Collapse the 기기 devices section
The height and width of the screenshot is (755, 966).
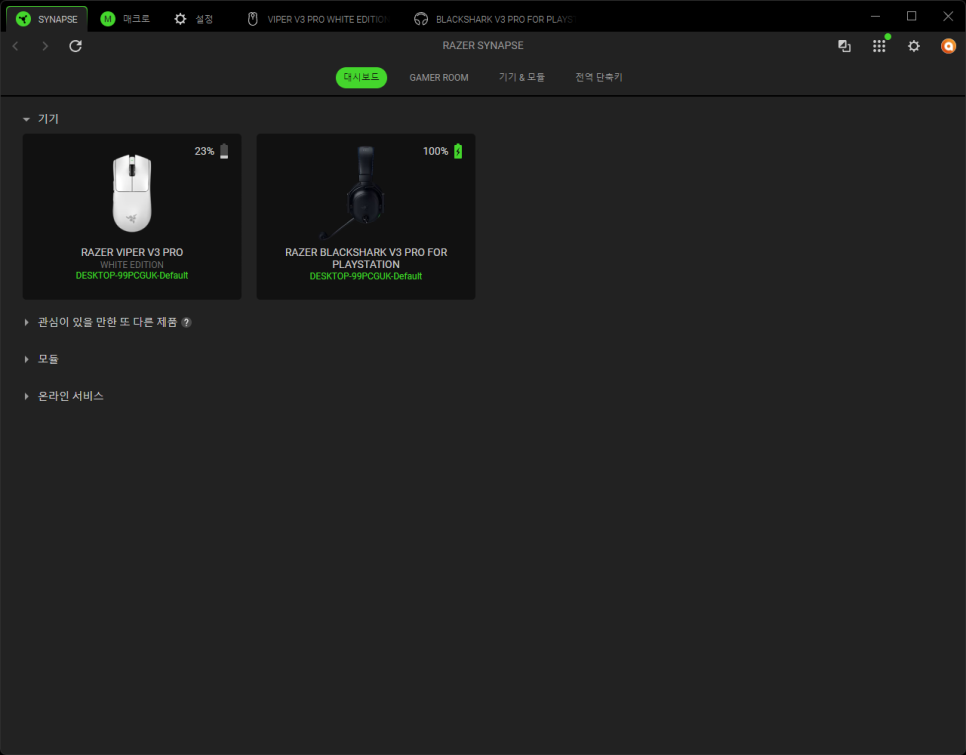27,119
